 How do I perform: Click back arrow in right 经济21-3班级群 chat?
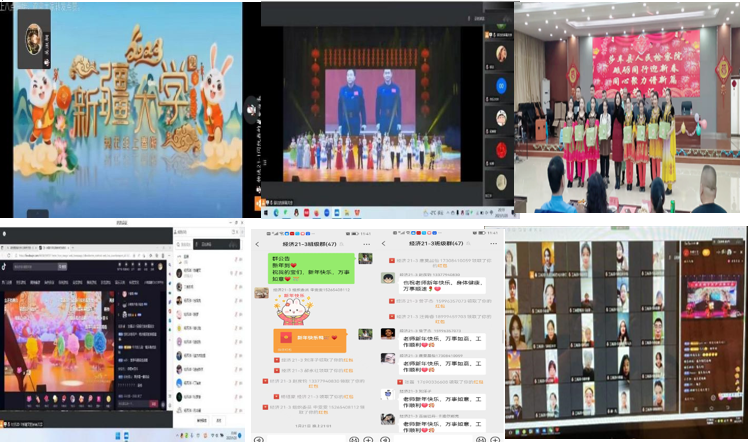(385, 243)
